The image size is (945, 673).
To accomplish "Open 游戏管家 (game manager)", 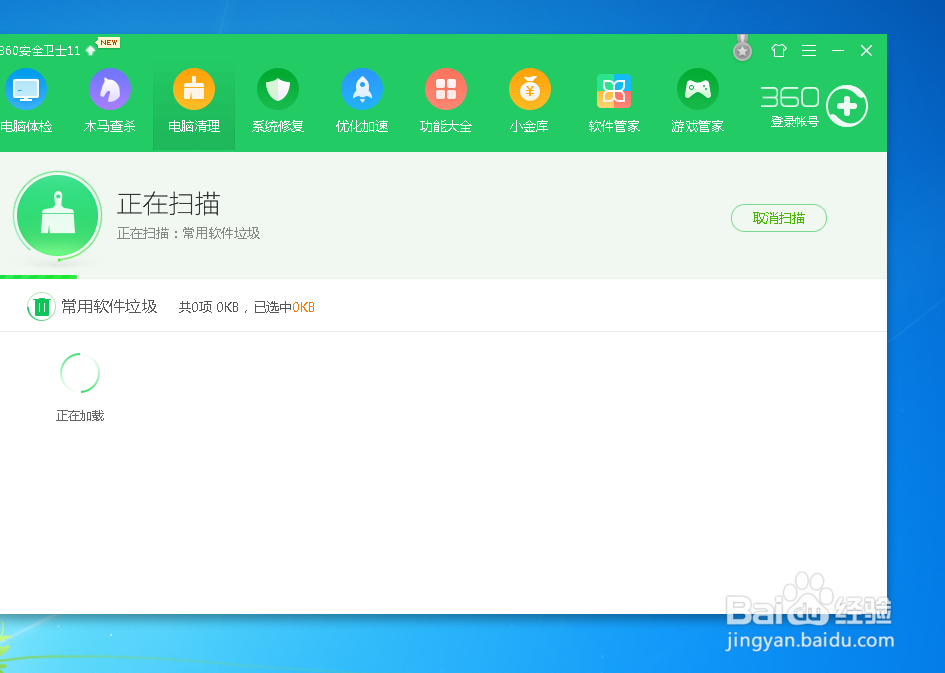I will tap(698, 100).
